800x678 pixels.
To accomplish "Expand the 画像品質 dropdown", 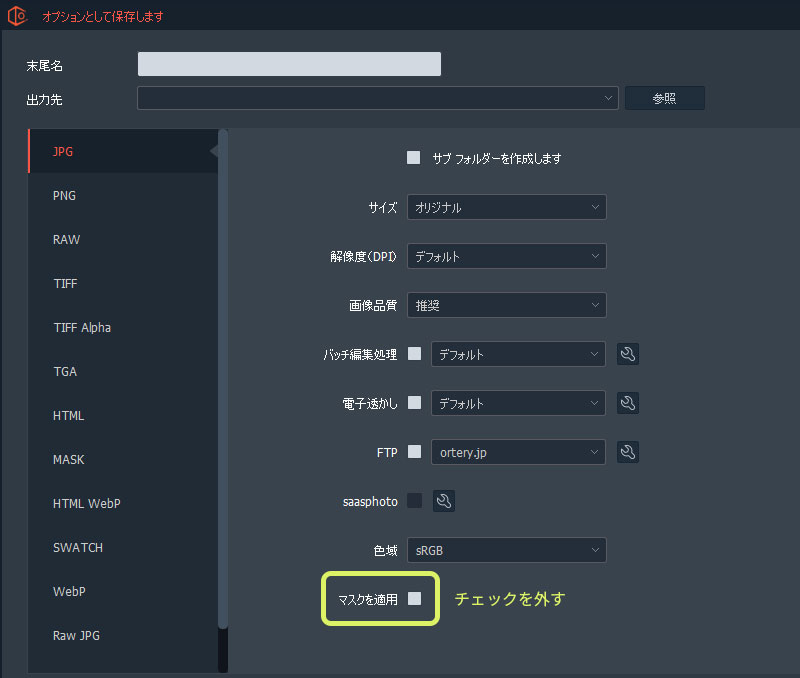I will point(506,305).
